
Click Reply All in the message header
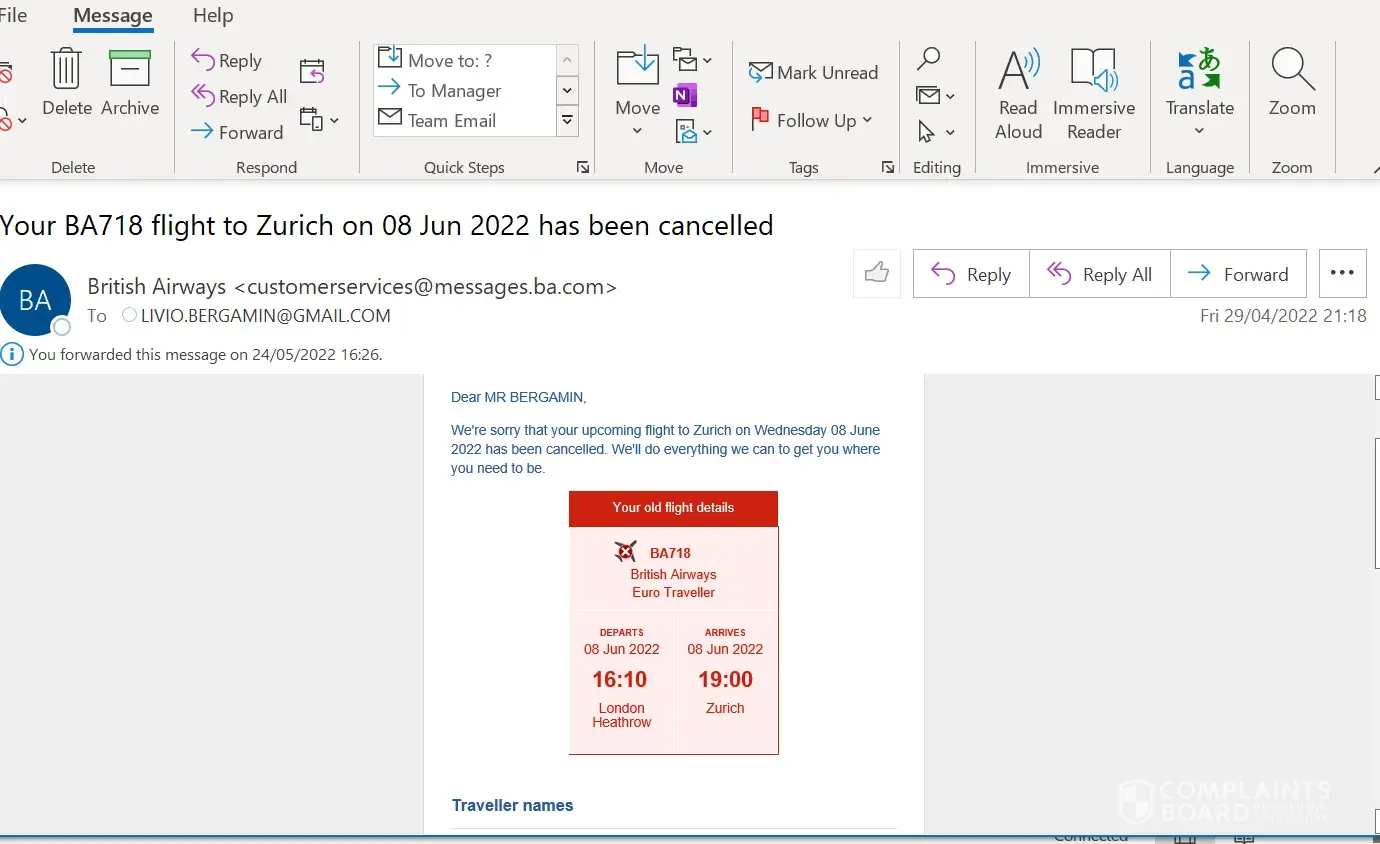pos(1100,274)
